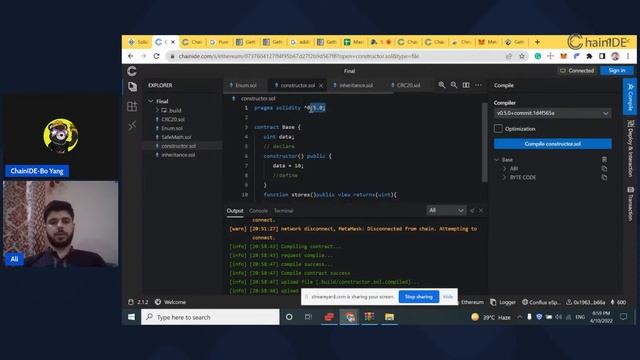
Task: Open the Logger in status bar
Action: [503, 302]
